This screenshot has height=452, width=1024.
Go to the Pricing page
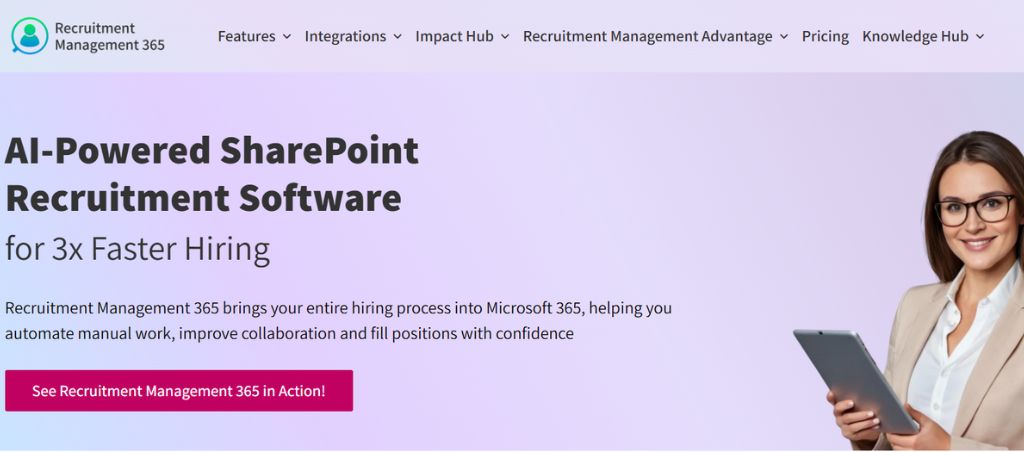click(x=825, y=37)
